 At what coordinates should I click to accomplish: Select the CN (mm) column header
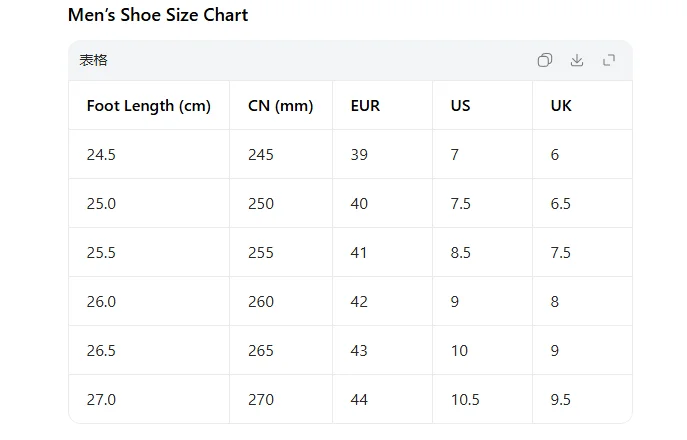coord(280,106)
